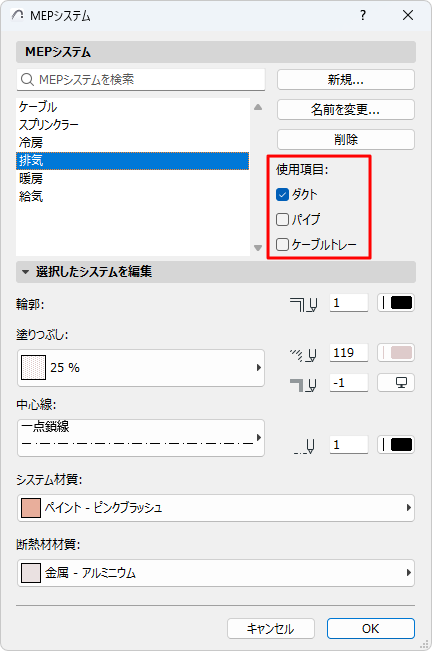Close the MEPシステム dialog
The width and height of the screenshot is (432, 651).
tap(408, 15)
